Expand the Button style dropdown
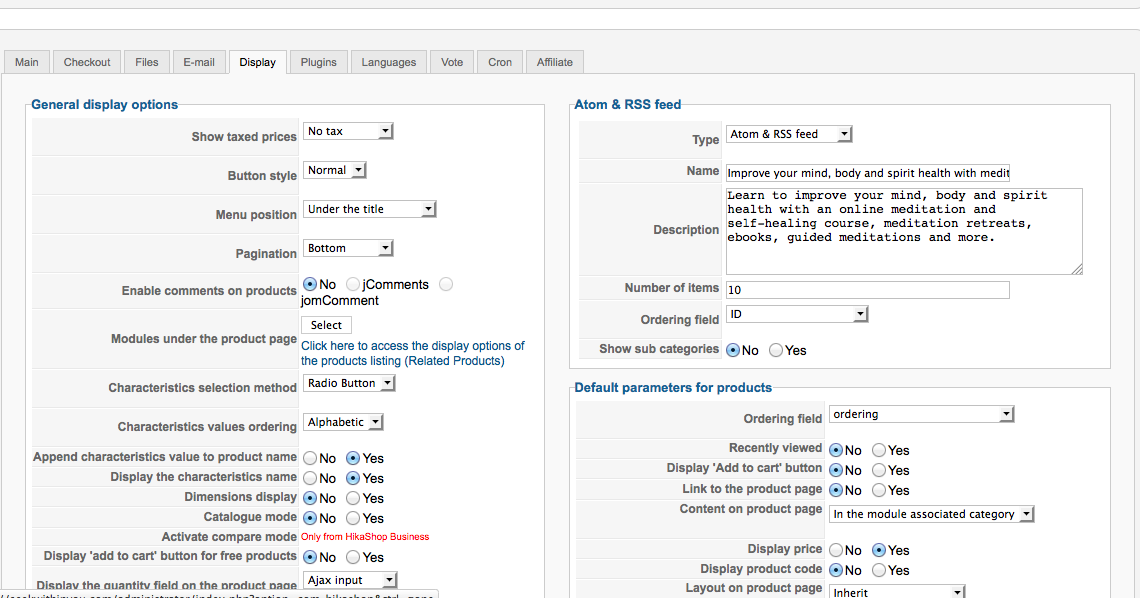The width and height of the screenshot is (1140, 598). tap(335, 170)
